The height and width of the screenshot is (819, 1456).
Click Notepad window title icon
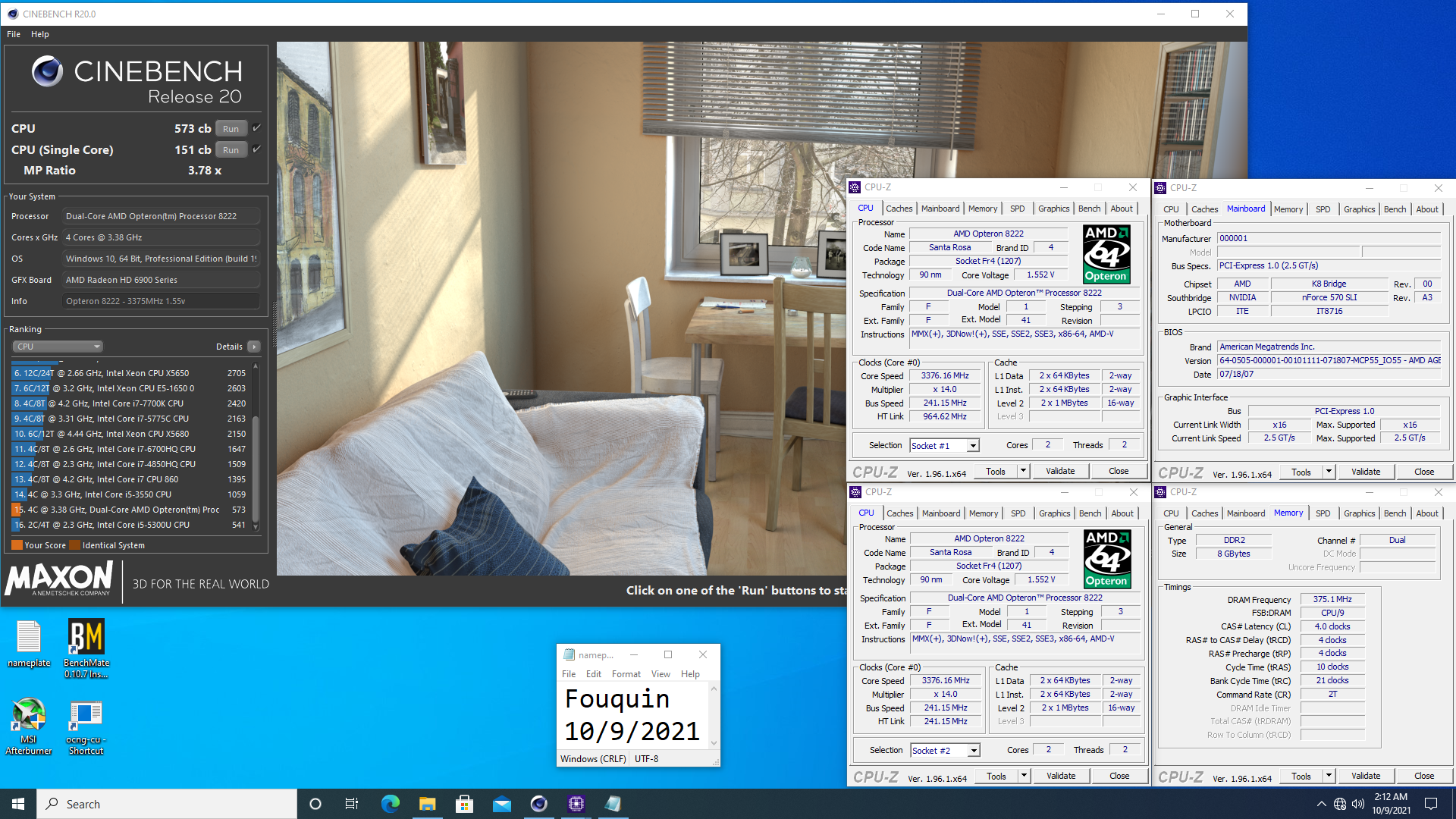pos(568,654)
